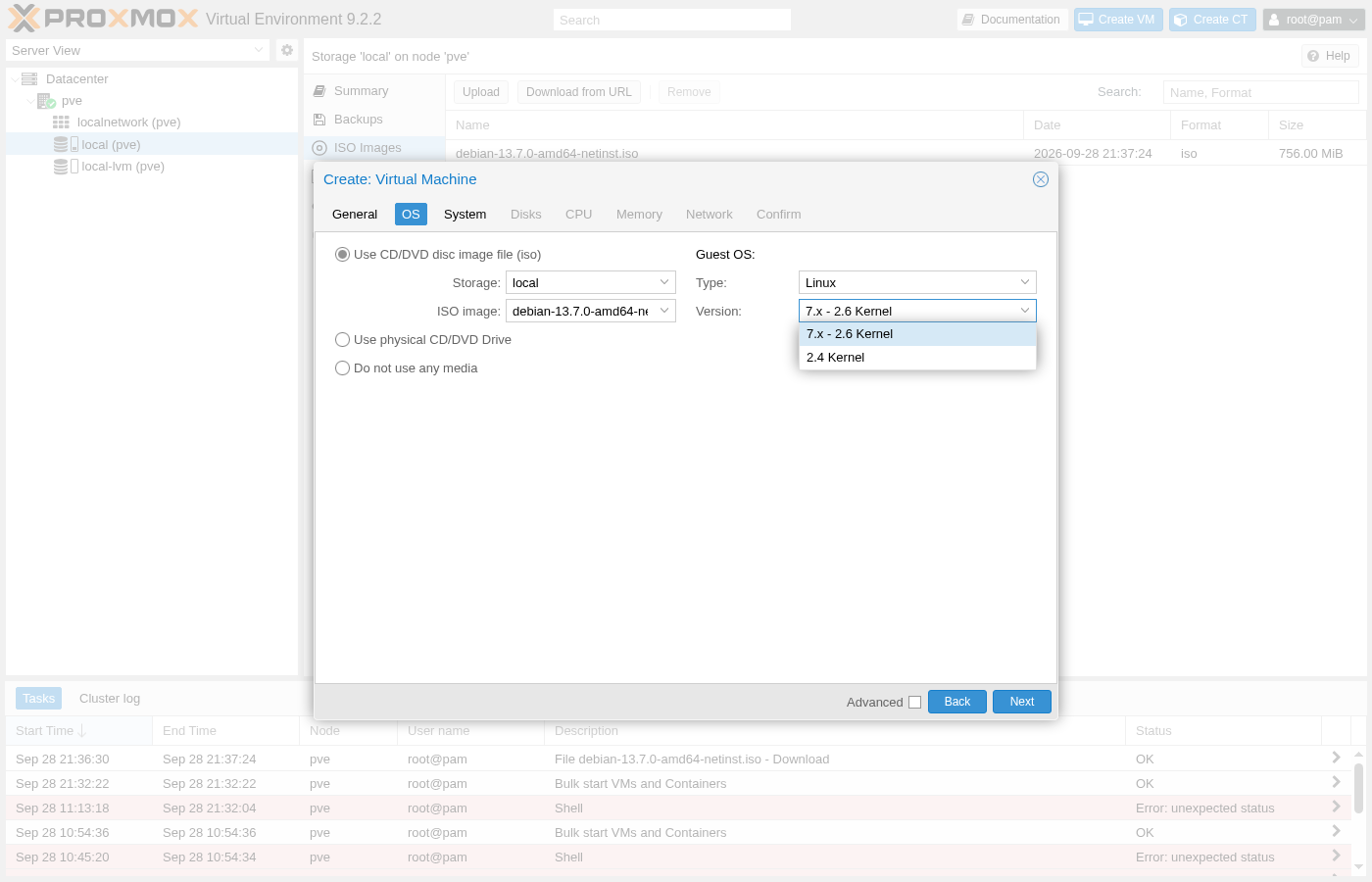Viewport: 1372px width, 882px height.
Task: Switch to the General wizard tab
Action: (x=355, y=215)
